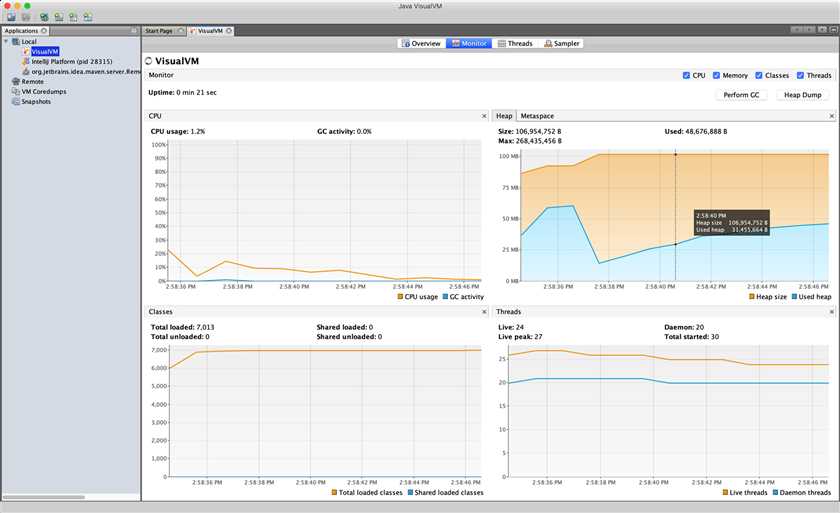
Task: Click the Remote hosts icon
Action: pos(16,81)
